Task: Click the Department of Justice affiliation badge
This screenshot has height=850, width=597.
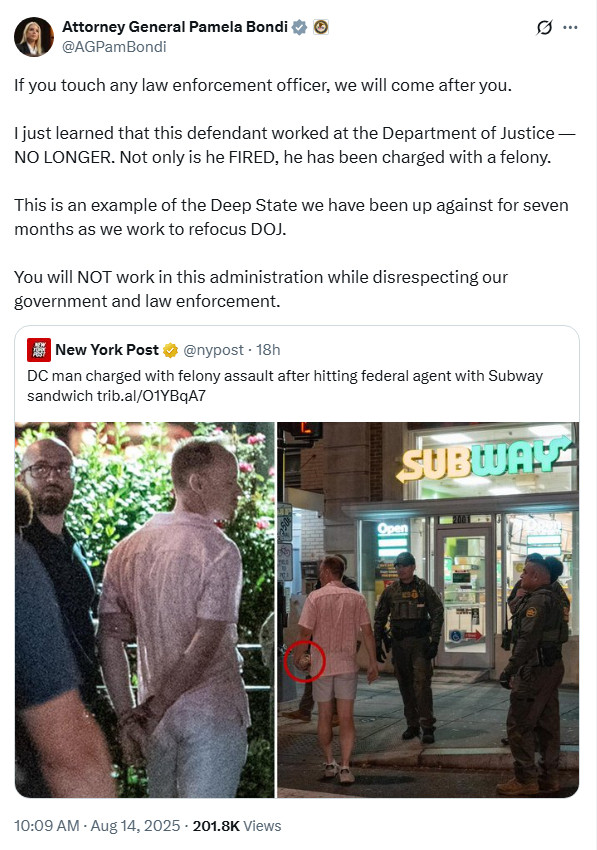Action: coord(321,27)
